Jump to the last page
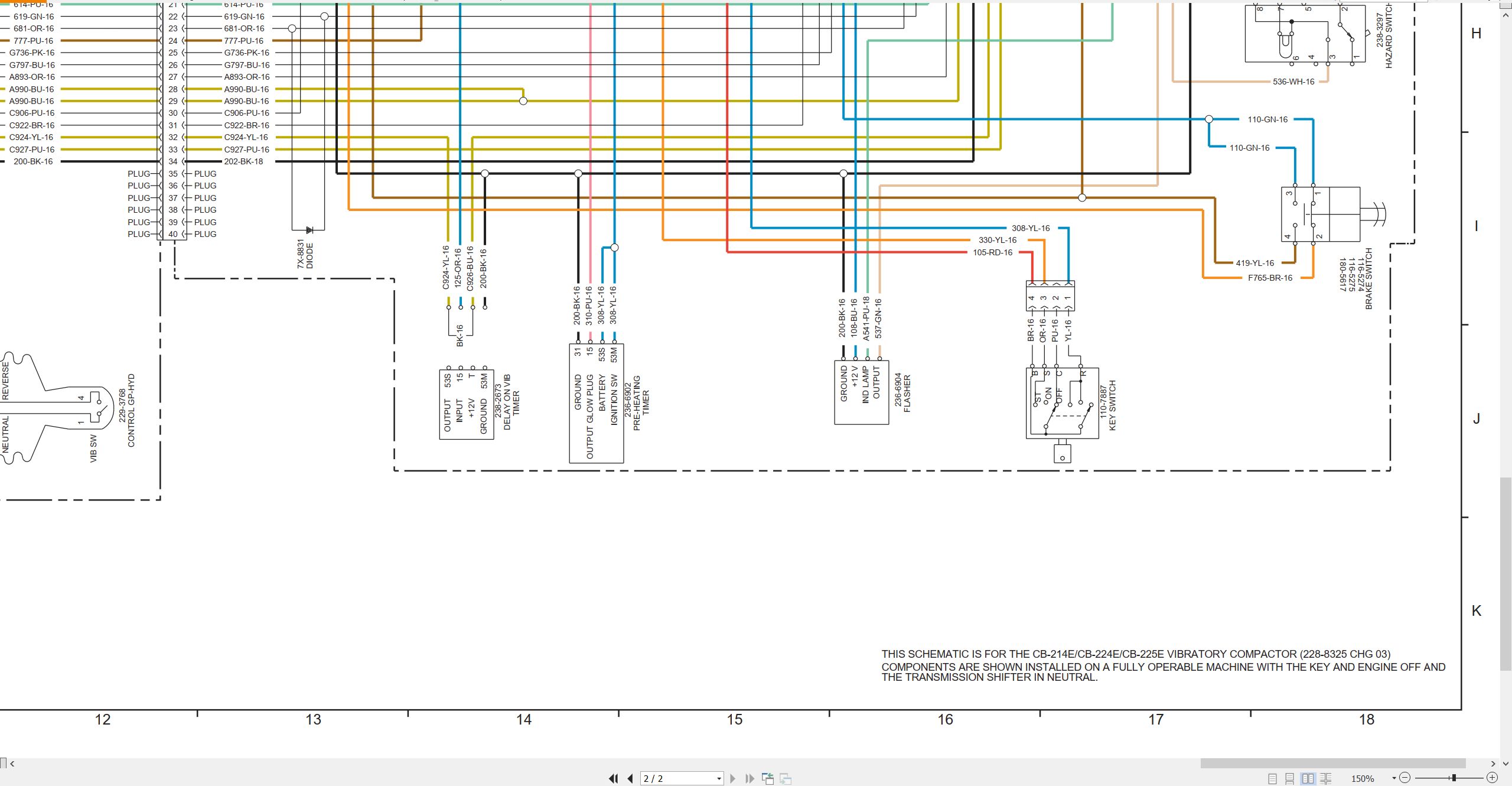The height and width of the screenshot is (786, 1512). tap(750, 778)
